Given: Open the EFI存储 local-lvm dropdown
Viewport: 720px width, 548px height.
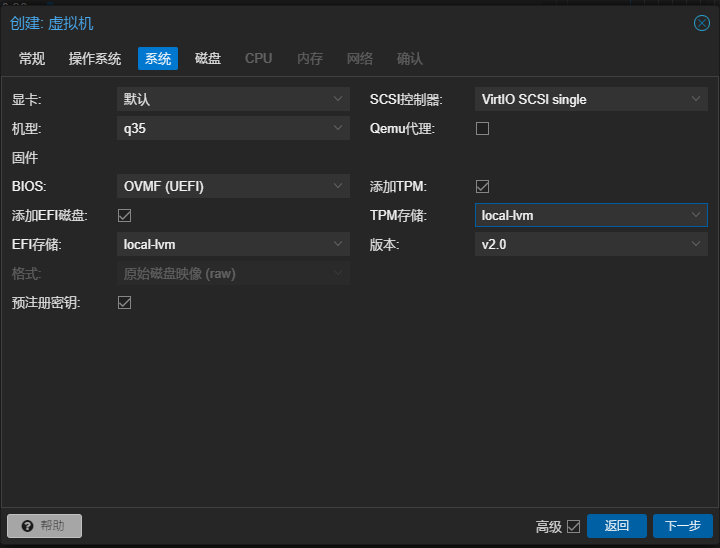Looking at the screenshot, I should coord(338,244).
